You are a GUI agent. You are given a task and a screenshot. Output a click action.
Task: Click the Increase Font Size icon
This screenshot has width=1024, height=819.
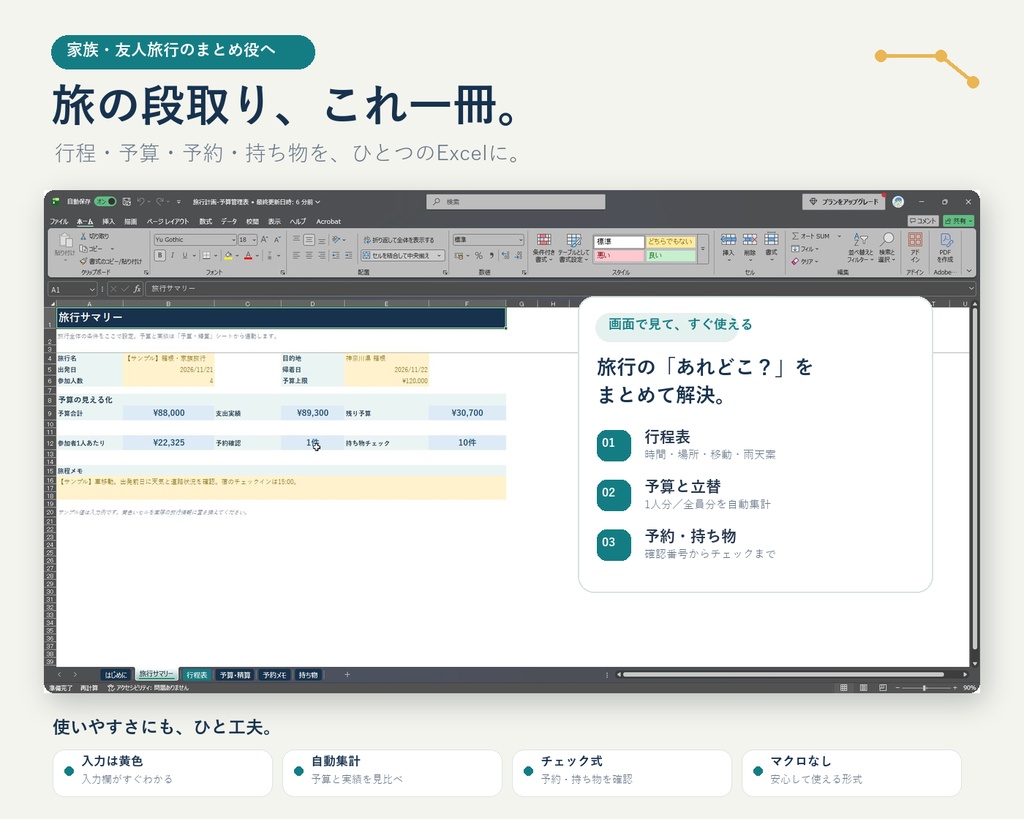coord(264,240)
